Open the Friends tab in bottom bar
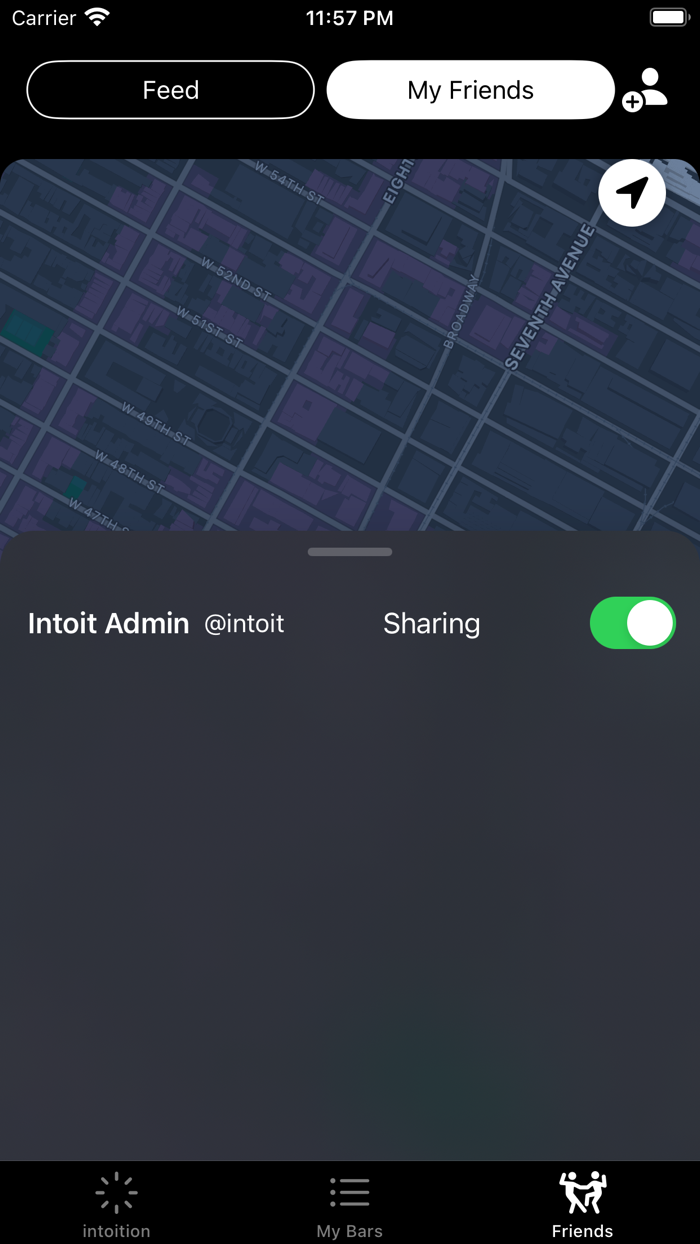 pyautogui.click(x=582, y=1205)
